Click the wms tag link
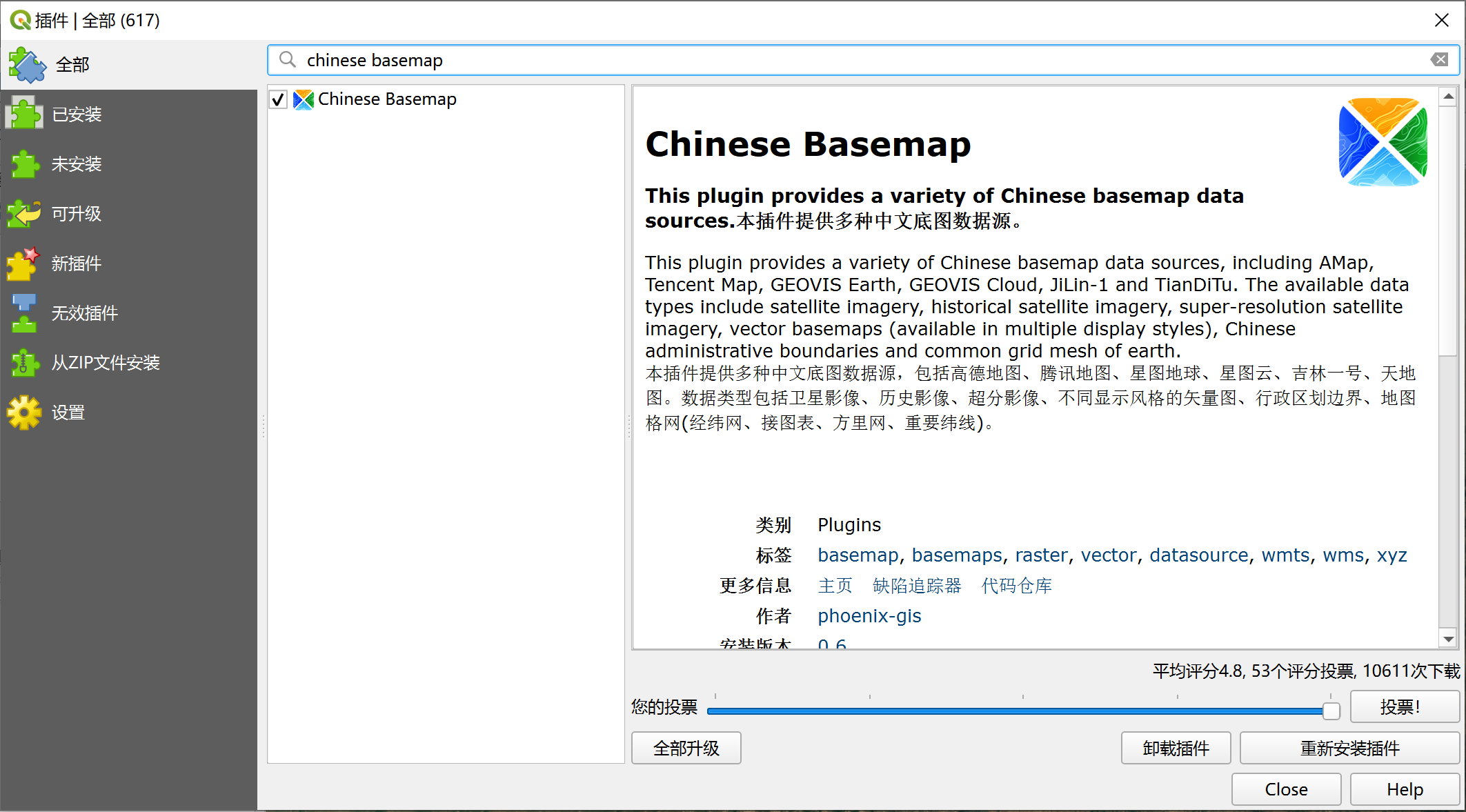The image size is (1466, 812). point(1343,555)
